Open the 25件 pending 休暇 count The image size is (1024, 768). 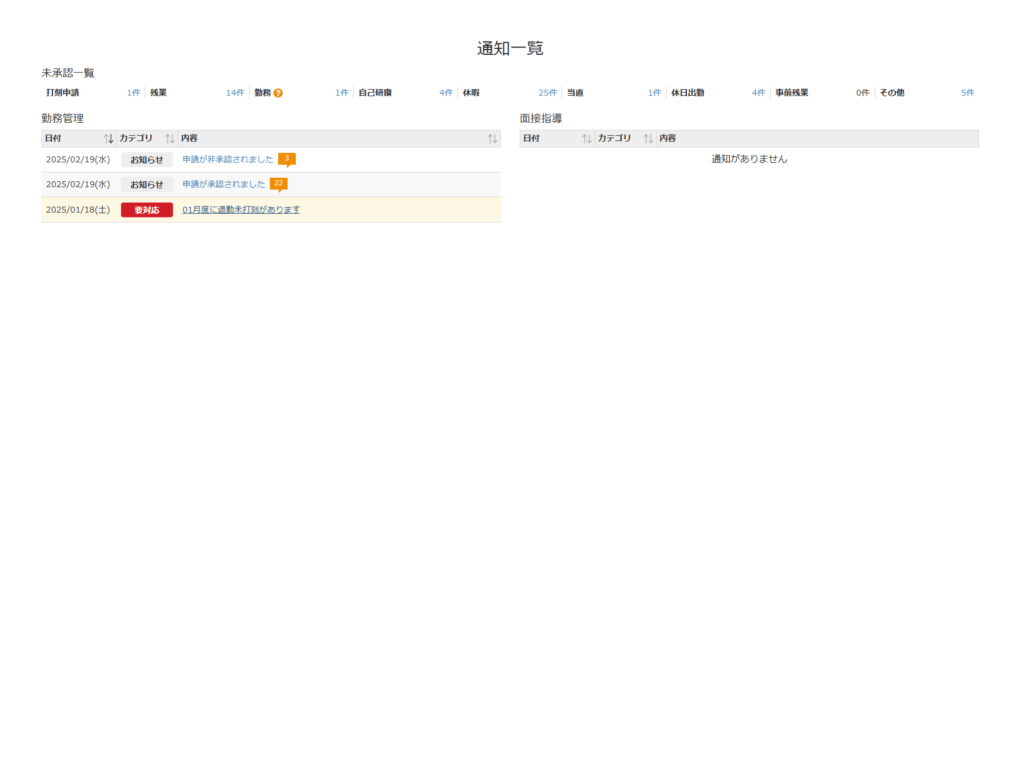(547, 93)
